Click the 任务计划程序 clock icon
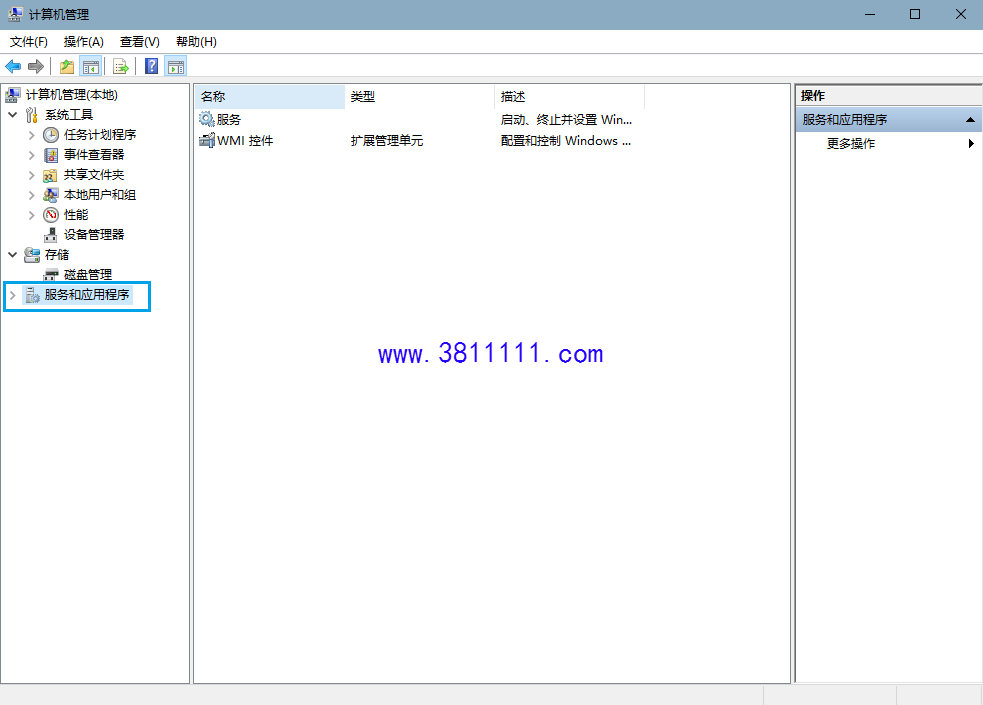Screen dimensions: 983x705 coord(51,135)
